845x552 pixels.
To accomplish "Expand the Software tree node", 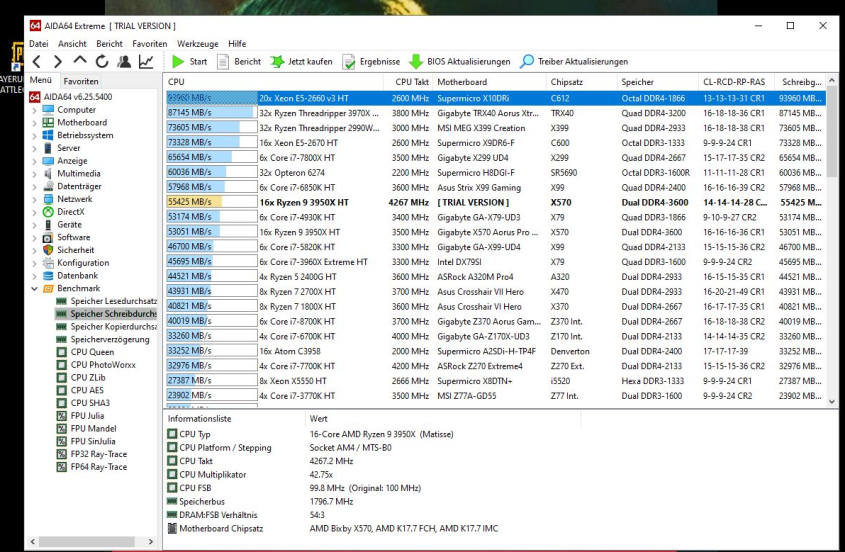I will click(x=34, y=238).
